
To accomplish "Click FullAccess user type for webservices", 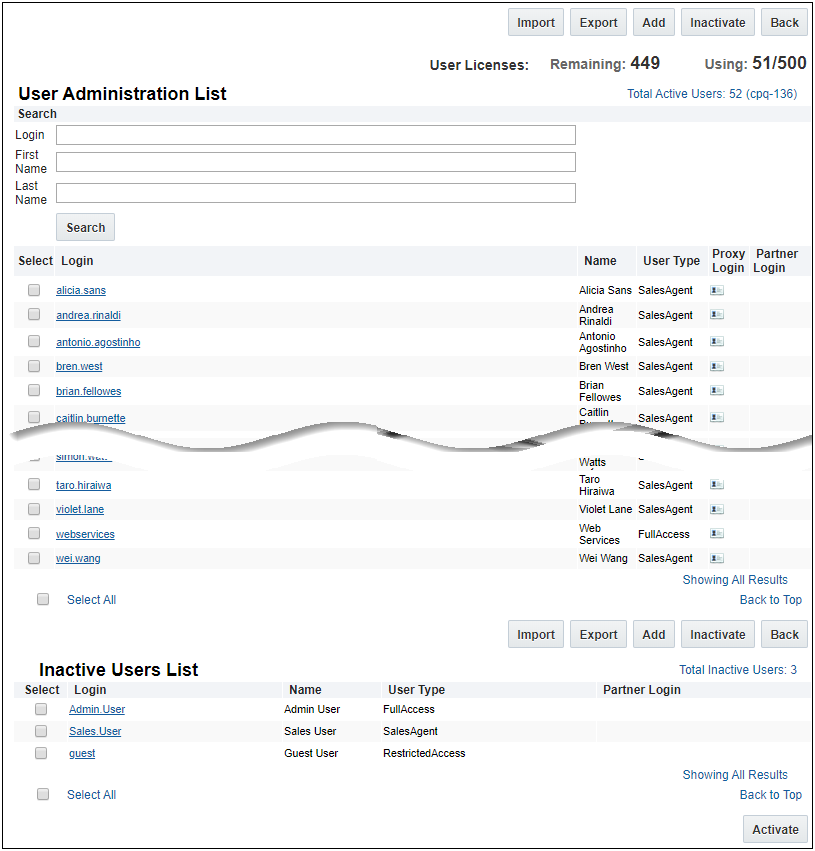I will pyautogui.click(x=664, y=534).
